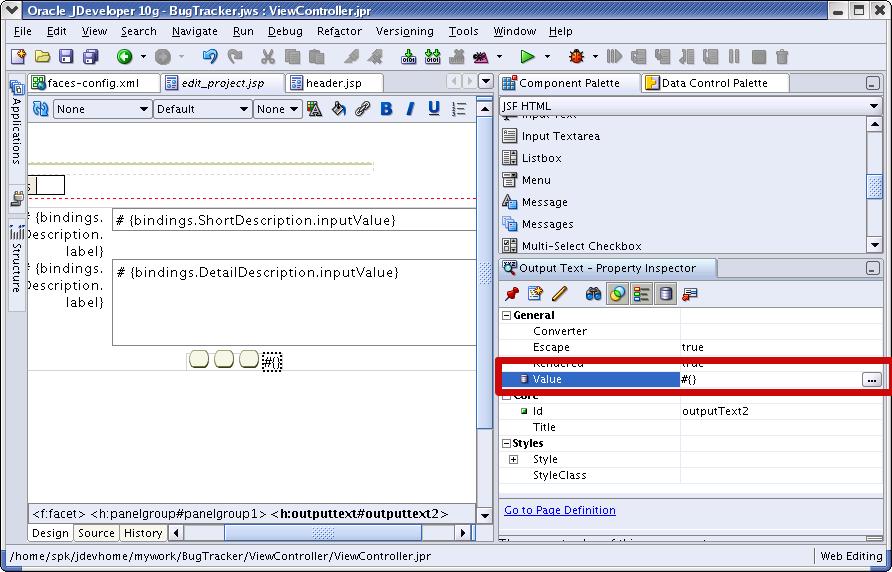Collapse the General property group
The width and height of the screenshot is (892, 572).
[x=506, y=315]
